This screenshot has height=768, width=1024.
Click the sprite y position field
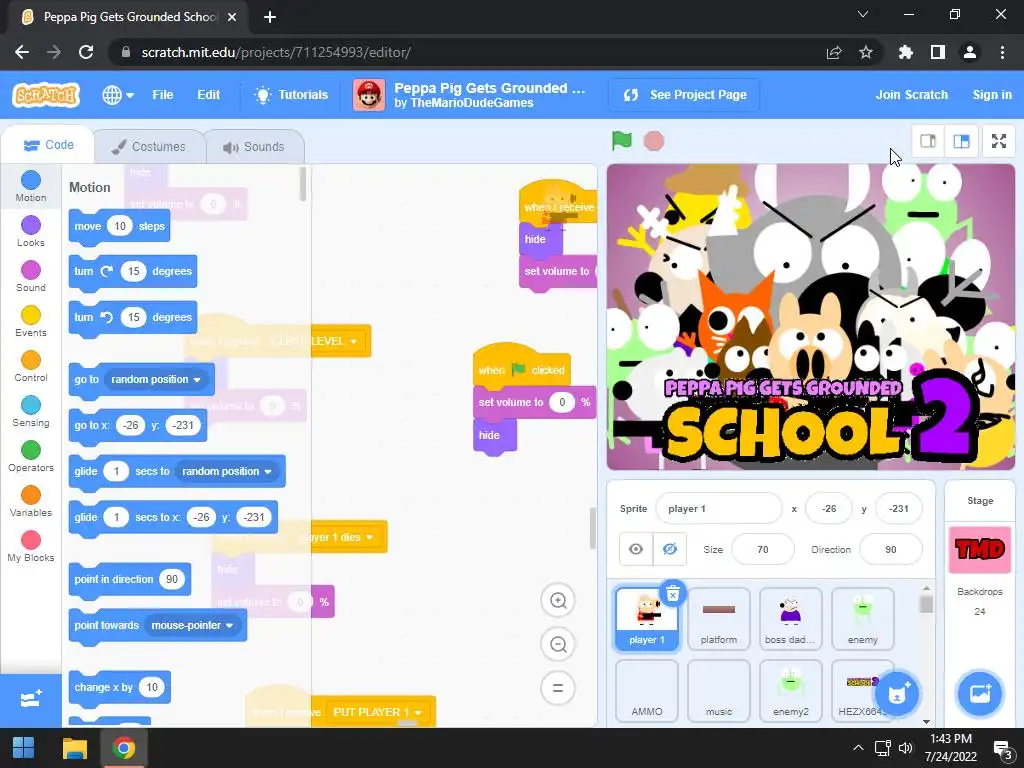pyautogui.click(x=899, y=509)
